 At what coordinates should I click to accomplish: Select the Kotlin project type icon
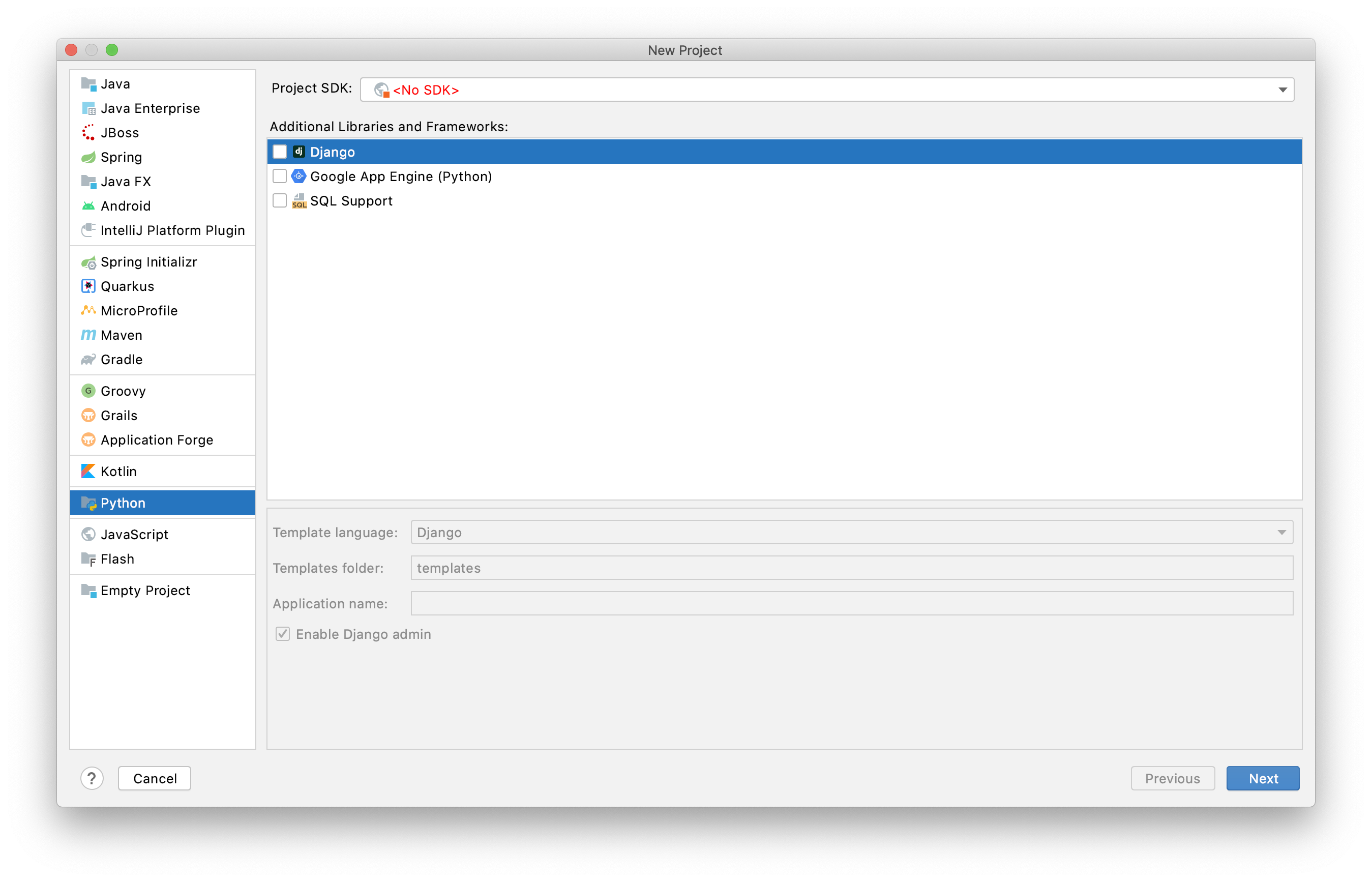(x=88, y=471)
